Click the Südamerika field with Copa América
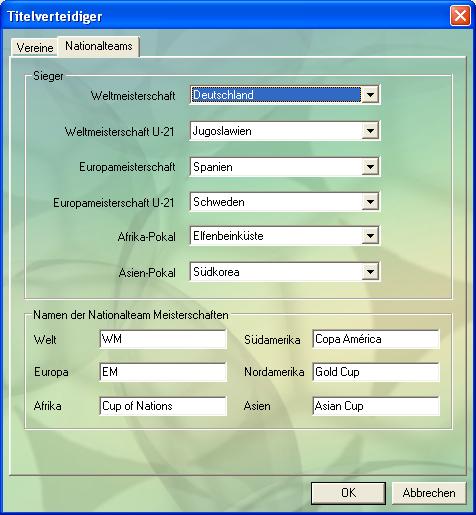The height and width of the screenshot is (515, 476). 376,339
